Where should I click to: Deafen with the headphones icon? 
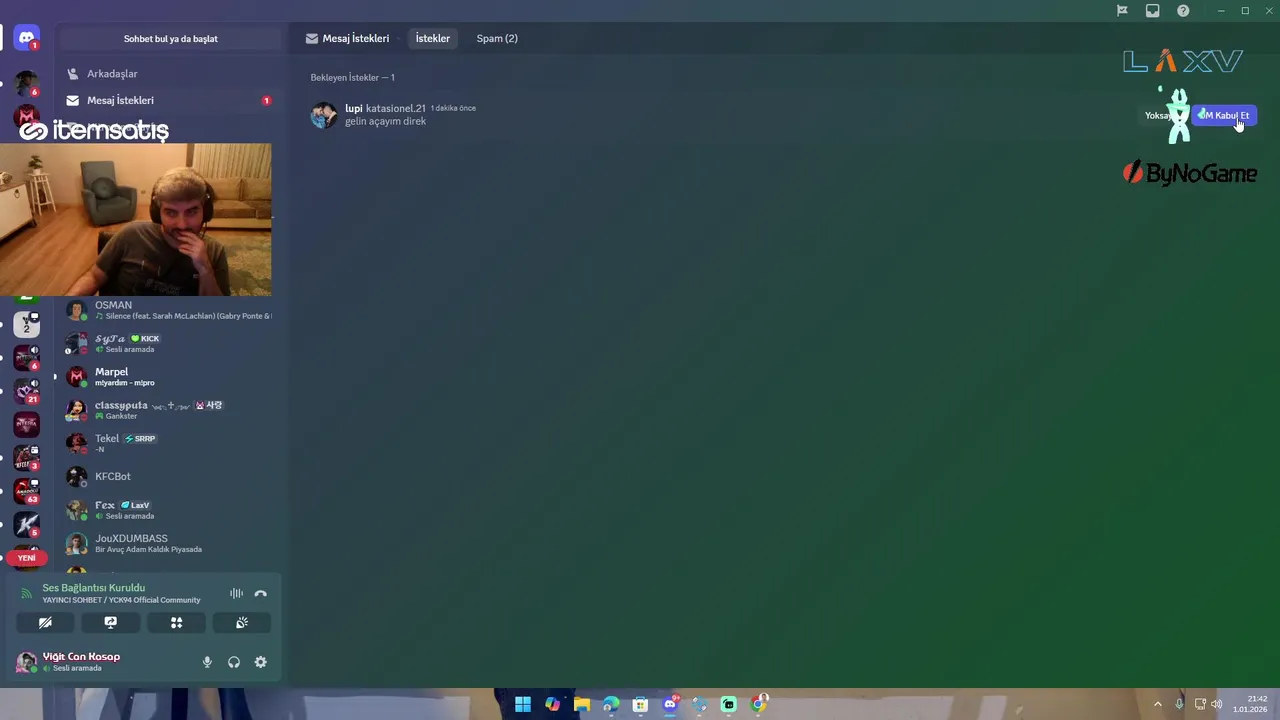click(x=234, y=662)
